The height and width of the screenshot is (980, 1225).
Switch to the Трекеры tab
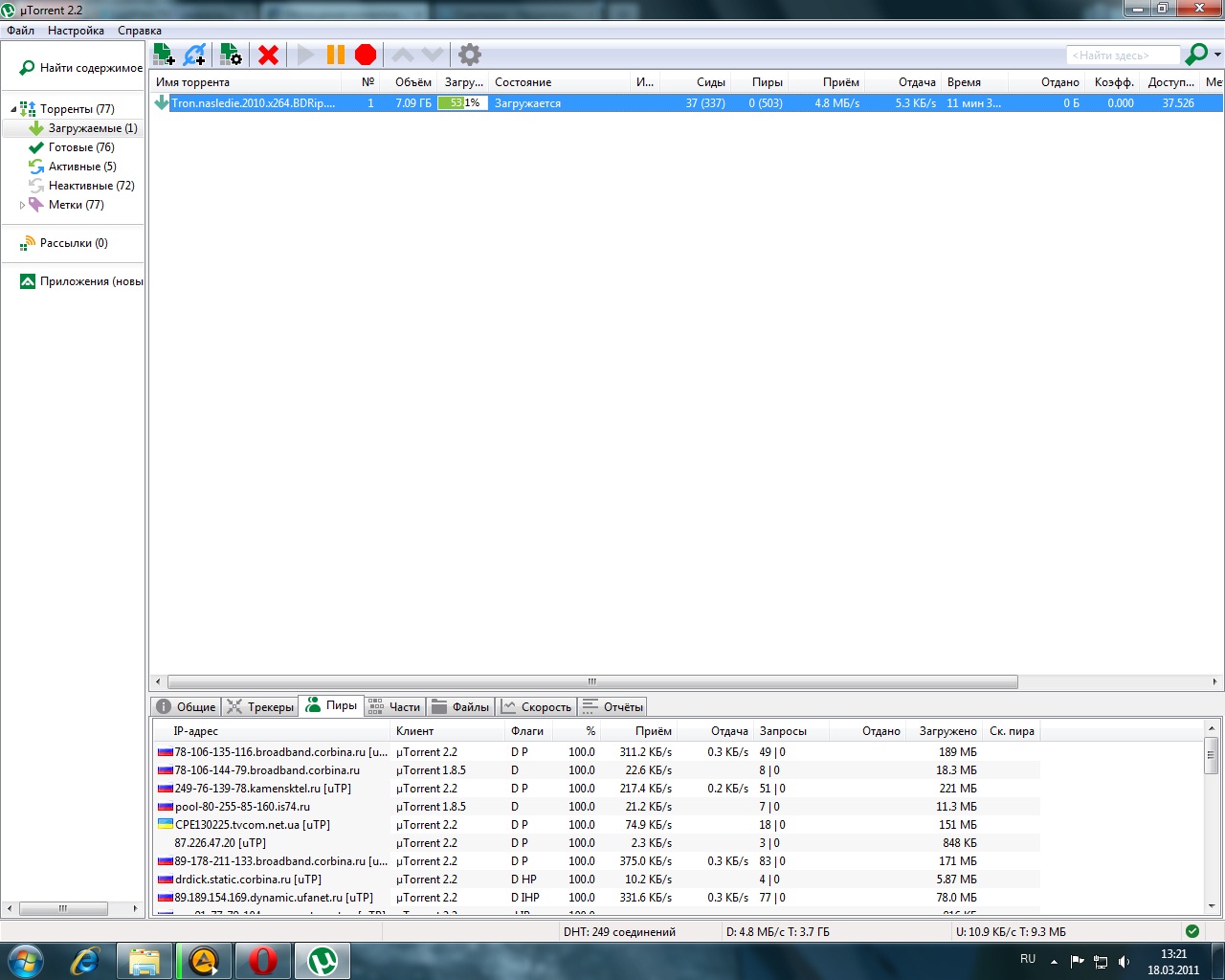pos(260,707)
